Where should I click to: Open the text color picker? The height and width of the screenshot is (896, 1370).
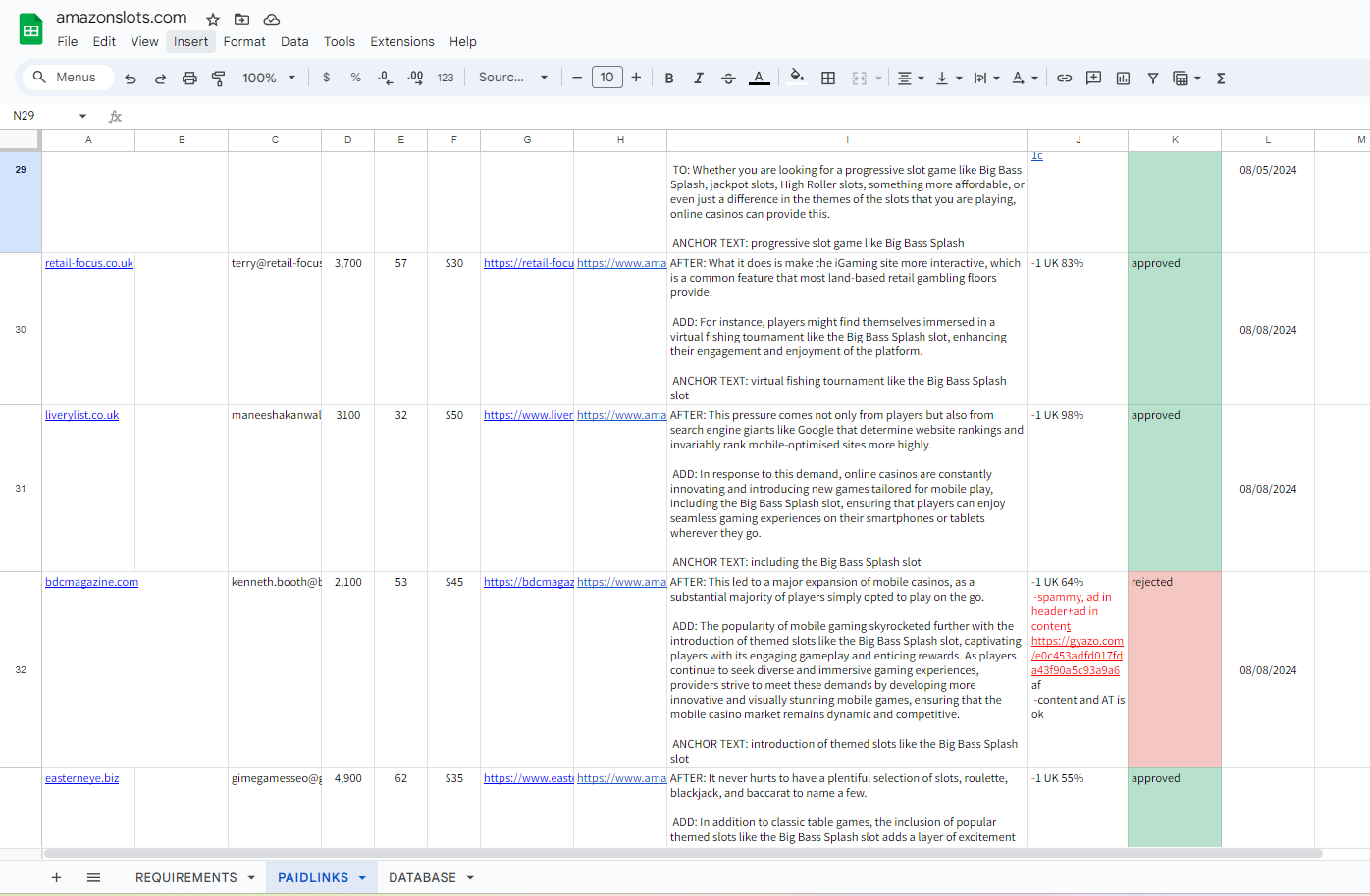click(760, 79)
